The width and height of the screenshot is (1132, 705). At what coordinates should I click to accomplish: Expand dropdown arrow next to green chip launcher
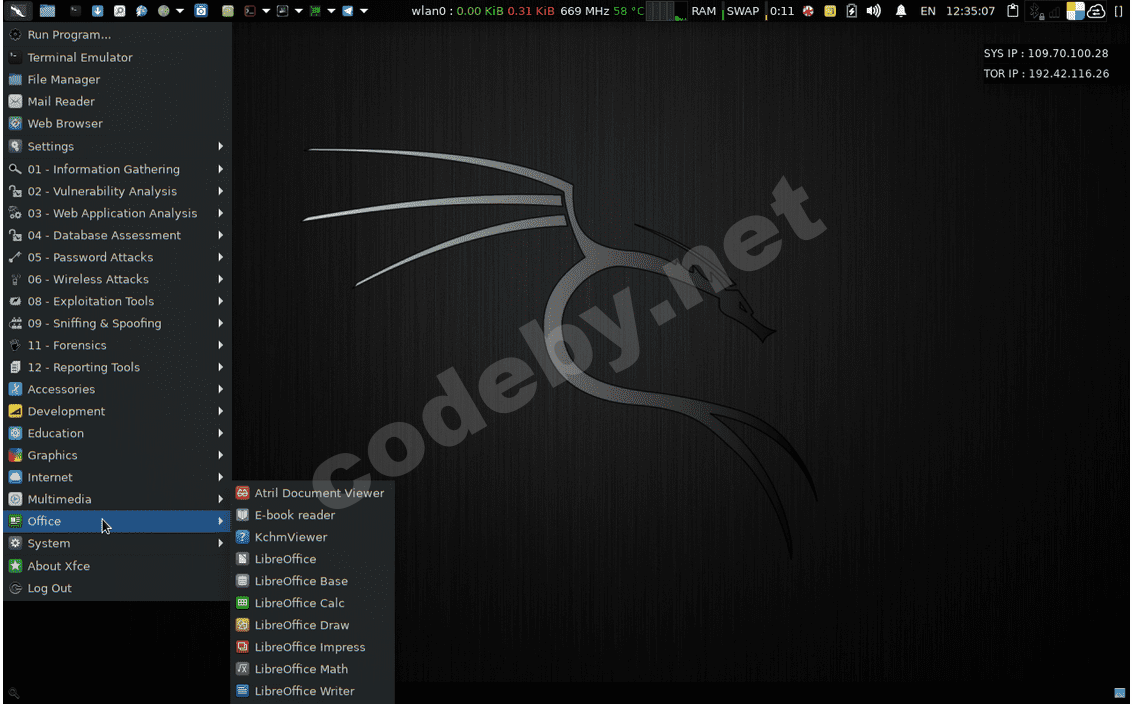tap(331, 11)
